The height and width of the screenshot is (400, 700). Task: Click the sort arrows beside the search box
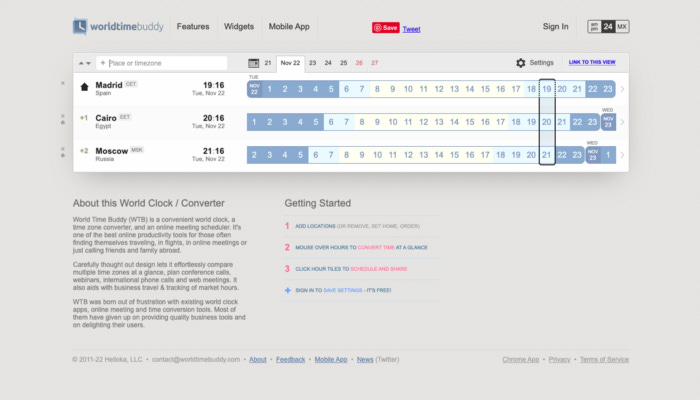coord(85,63)
